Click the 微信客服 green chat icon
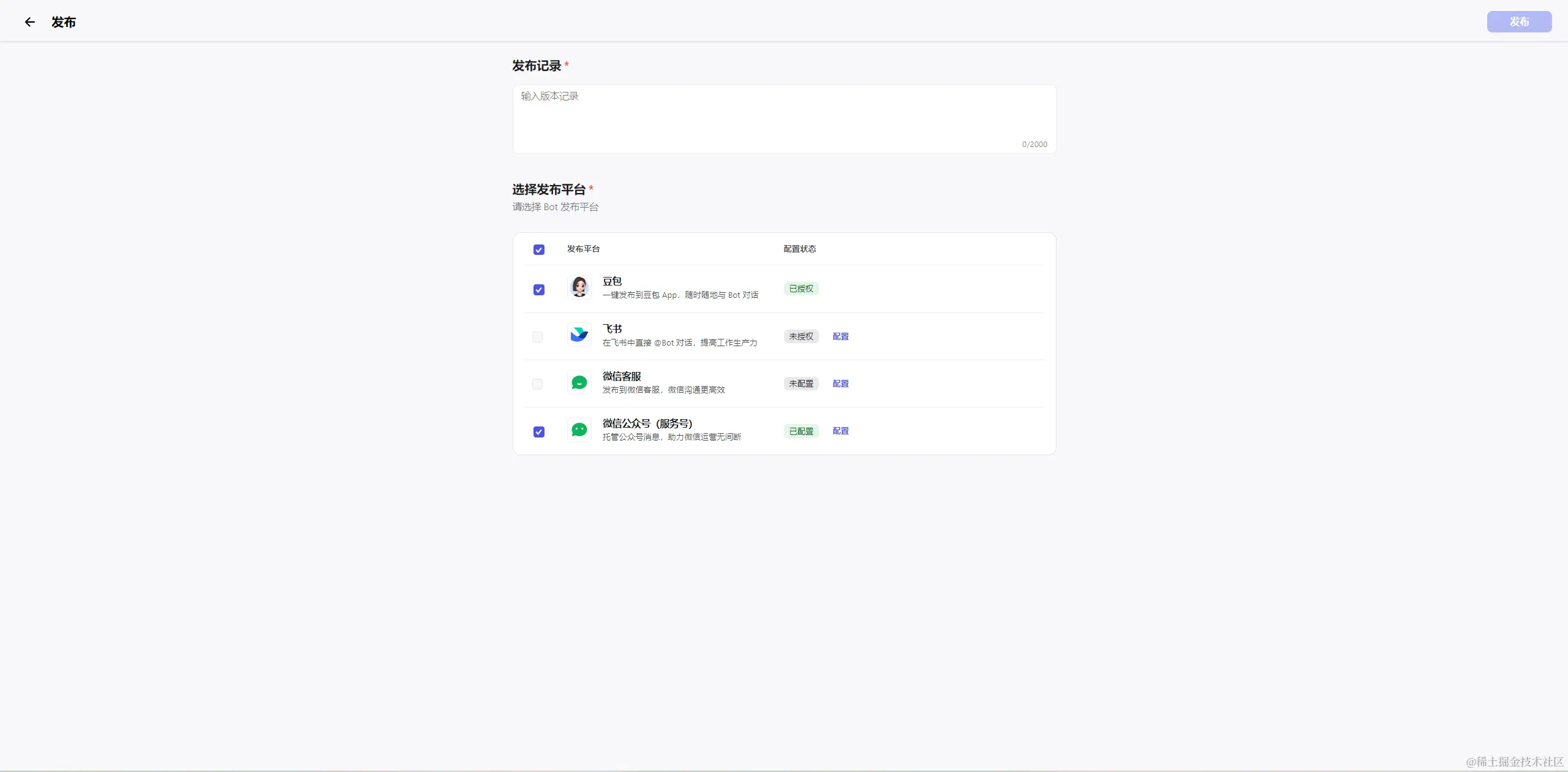 (x=579, y=382)
